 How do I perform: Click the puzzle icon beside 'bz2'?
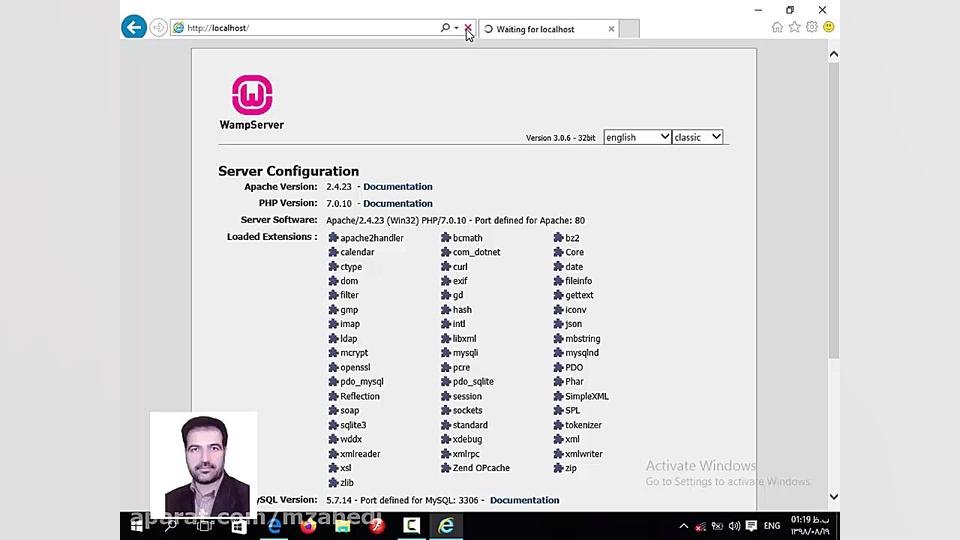click(x=558, y=238)
